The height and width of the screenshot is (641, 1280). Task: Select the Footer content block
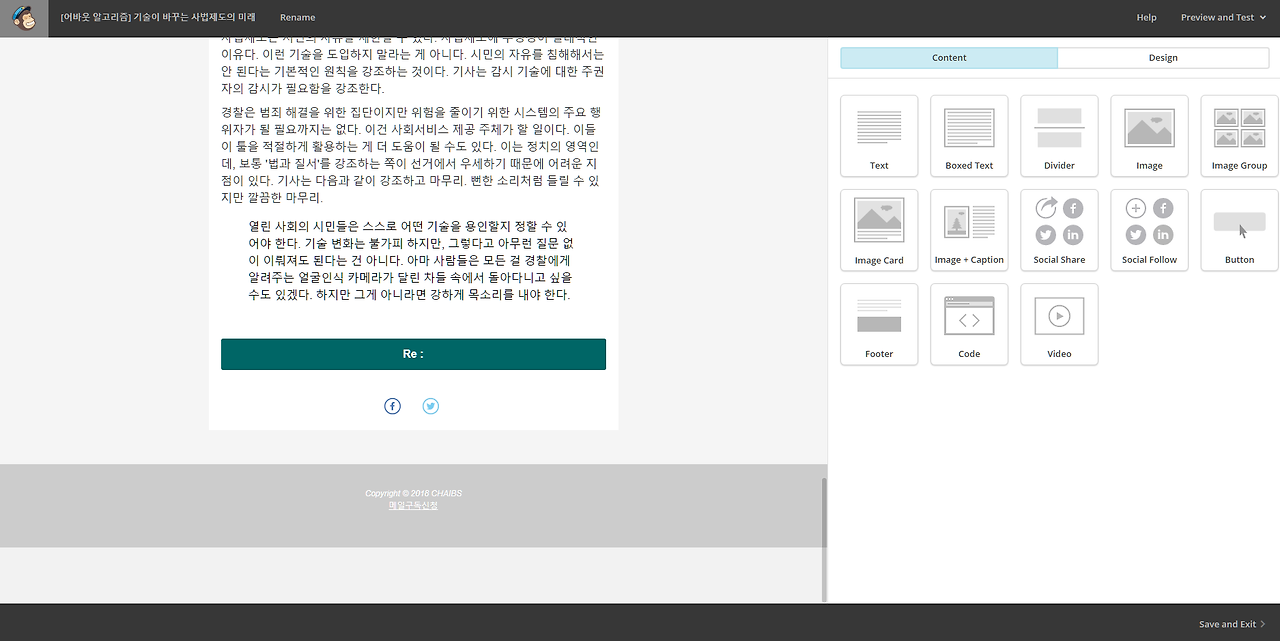coord(879,322)
